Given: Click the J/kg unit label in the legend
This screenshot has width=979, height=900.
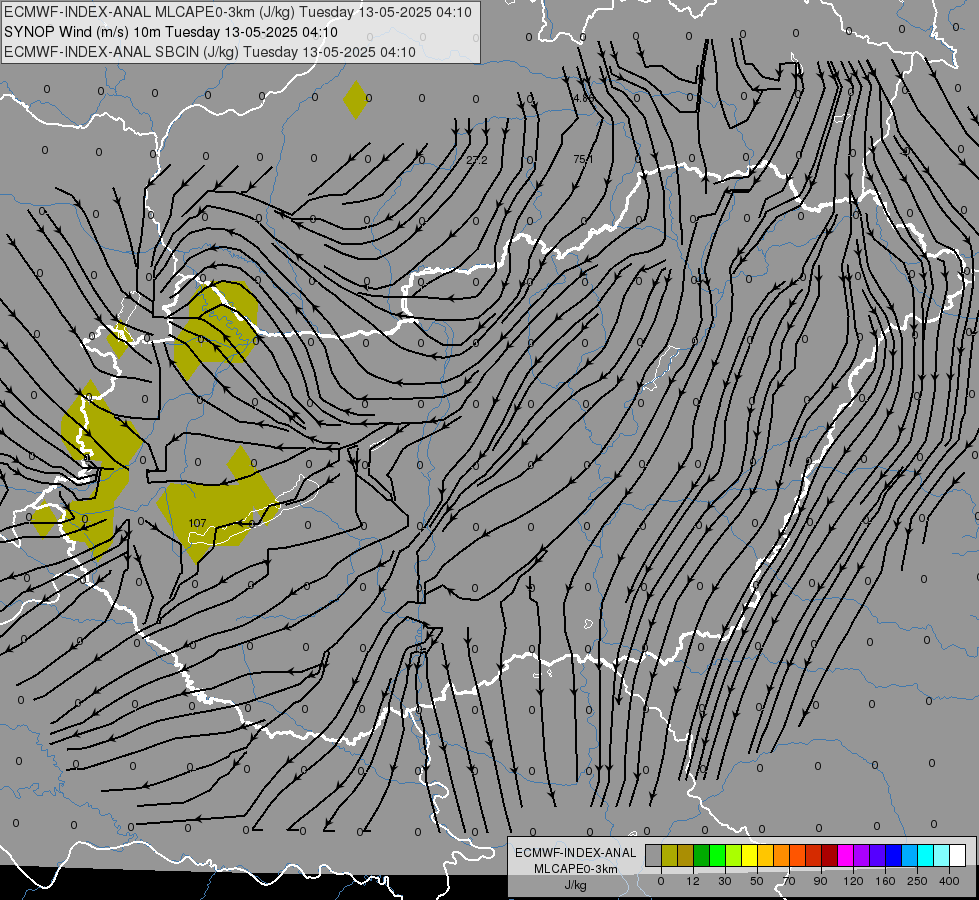Looking at the screenshot, I should click(576, 886).
